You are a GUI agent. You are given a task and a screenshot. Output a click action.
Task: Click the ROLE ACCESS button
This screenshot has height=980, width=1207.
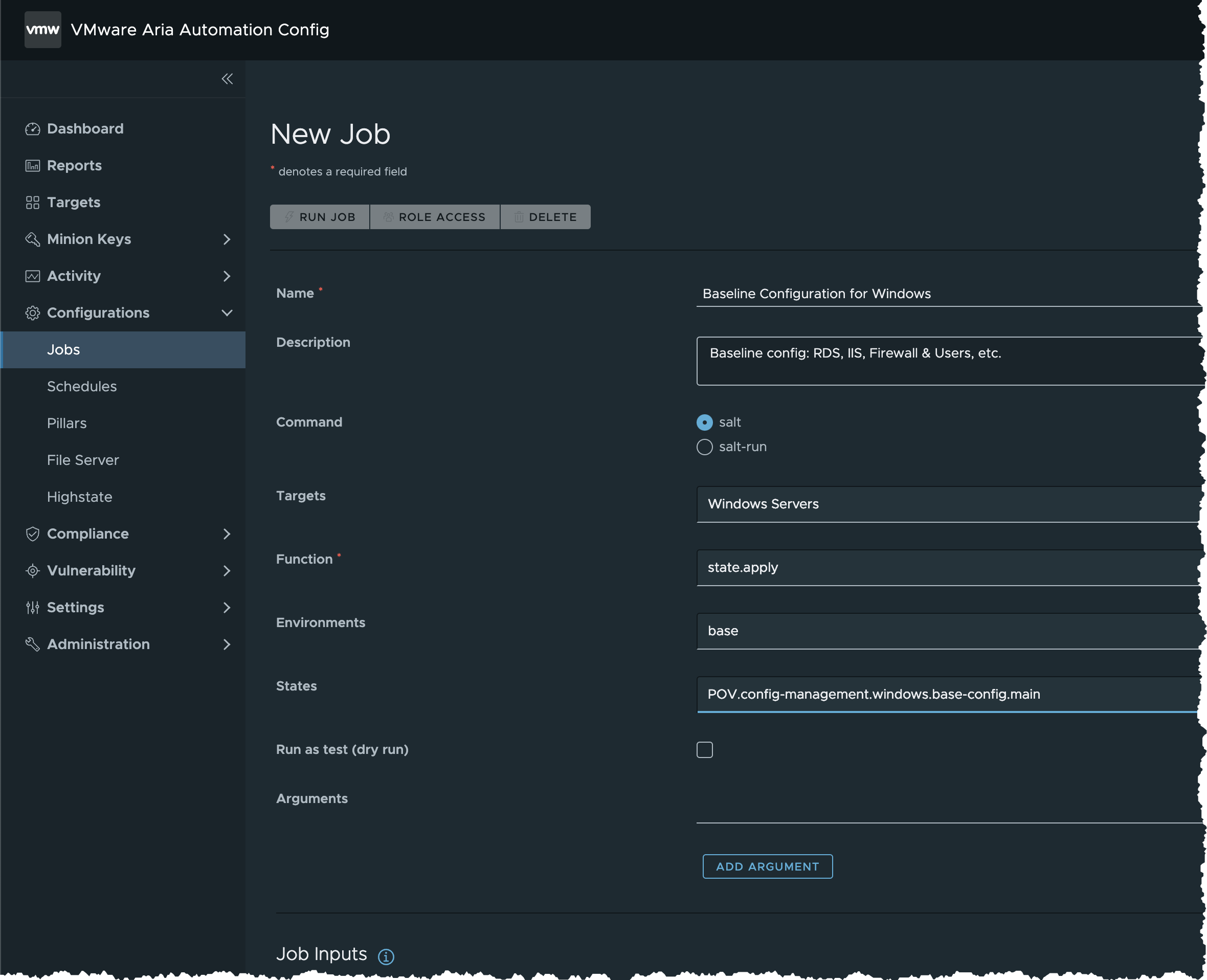point(435,217)
